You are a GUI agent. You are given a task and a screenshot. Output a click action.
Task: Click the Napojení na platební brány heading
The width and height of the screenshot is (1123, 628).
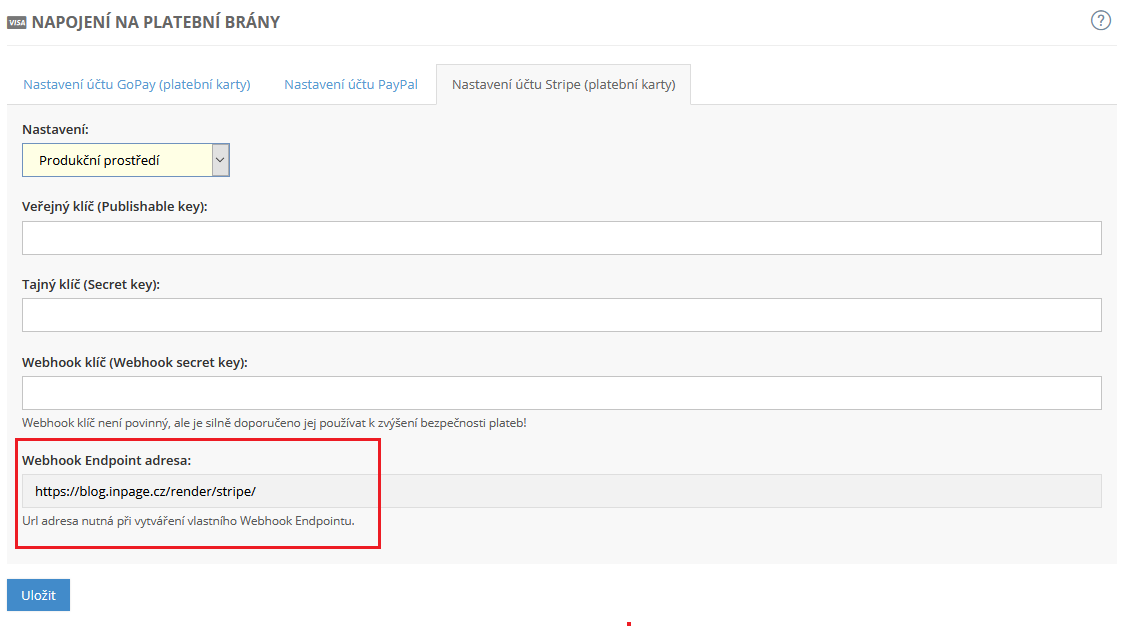[x=156, y=22]
